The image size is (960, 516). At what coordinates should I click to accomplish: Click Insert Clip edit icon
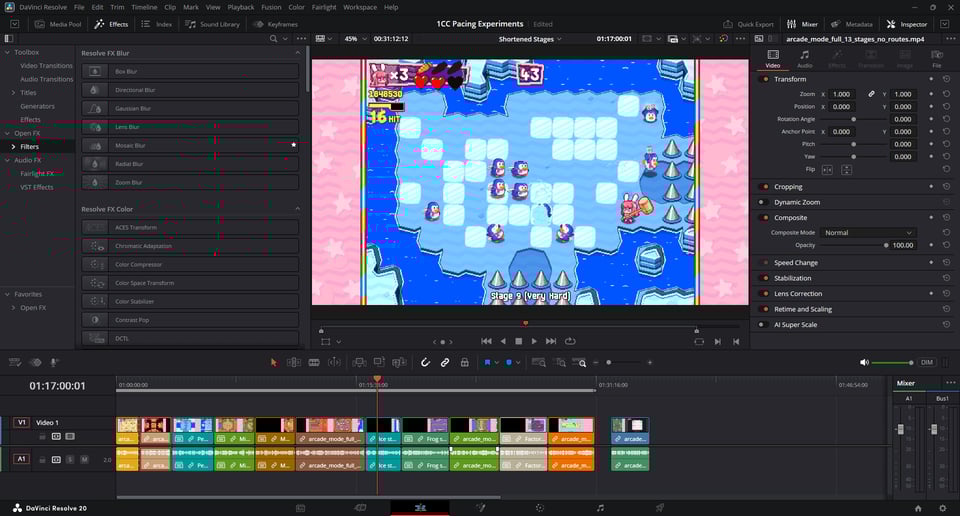pyautogui.click(x=359, y=362)
